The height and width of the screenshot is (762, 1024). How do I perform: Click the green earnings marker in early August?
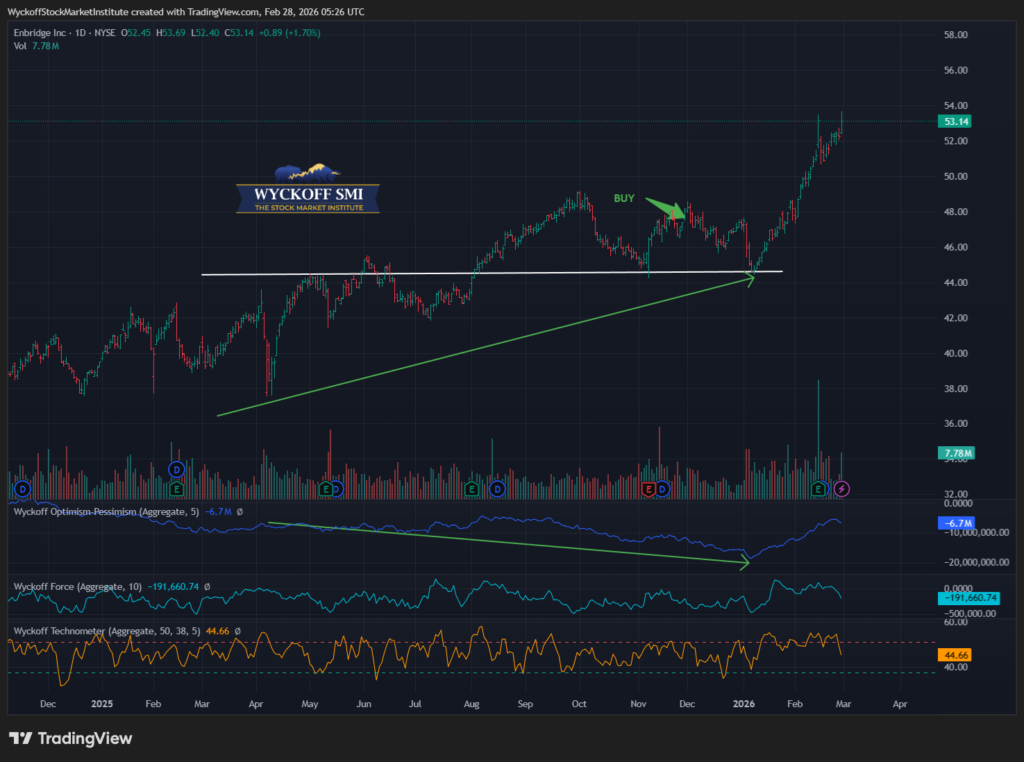pos(471,489)
